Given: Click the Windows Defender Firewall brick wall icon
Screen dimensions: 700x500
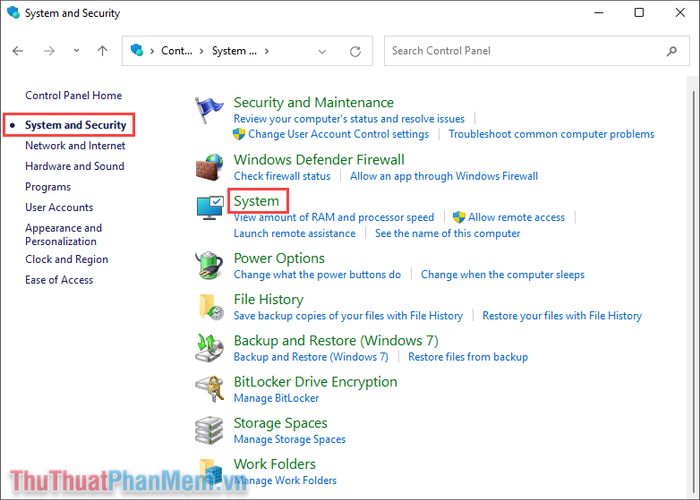Looking at the screenshot, I should pyautogui.click(x=209, y=167).
